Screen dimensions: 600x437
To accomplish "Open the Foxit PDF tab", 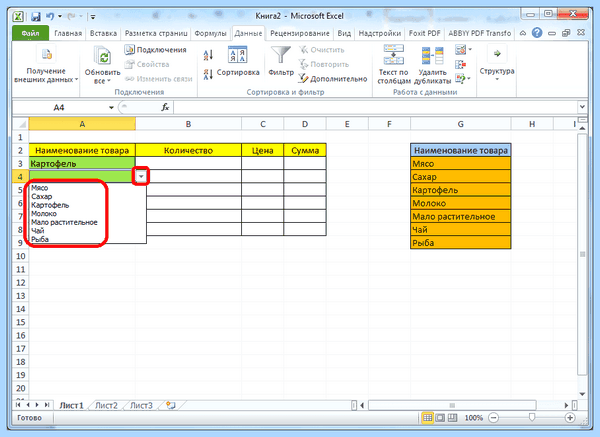I will click(424, 33).
